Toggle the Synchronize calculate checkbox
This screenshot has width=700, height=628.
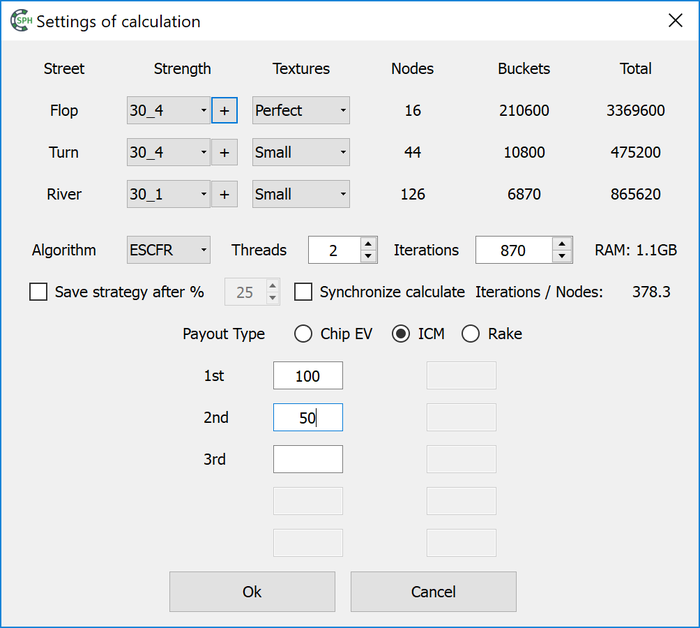[304, 292]
